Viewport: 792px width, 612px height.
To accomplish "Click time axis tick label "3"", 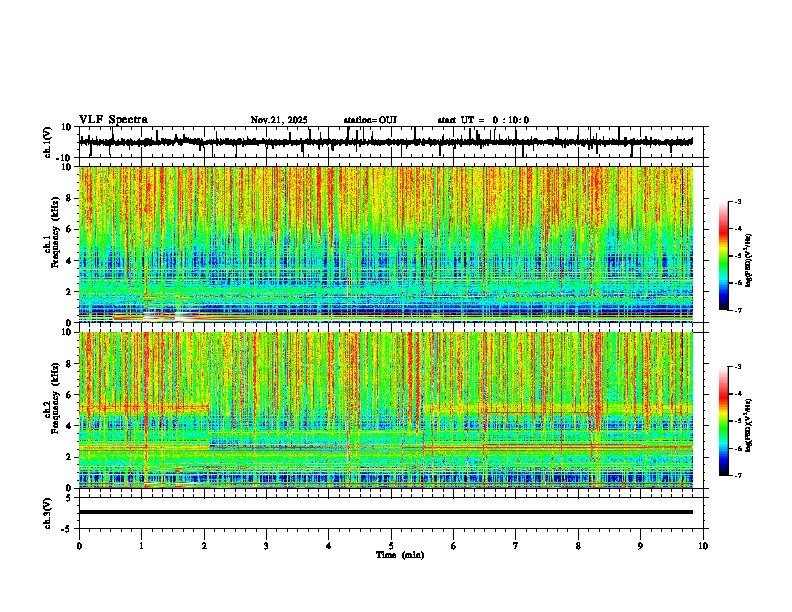I will (266, 546).
